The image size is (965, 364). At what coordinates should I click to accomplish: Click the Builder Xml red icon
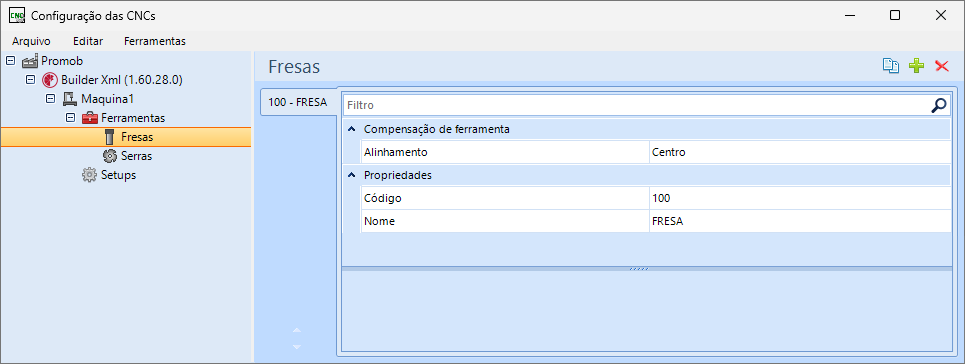[49, 80]
